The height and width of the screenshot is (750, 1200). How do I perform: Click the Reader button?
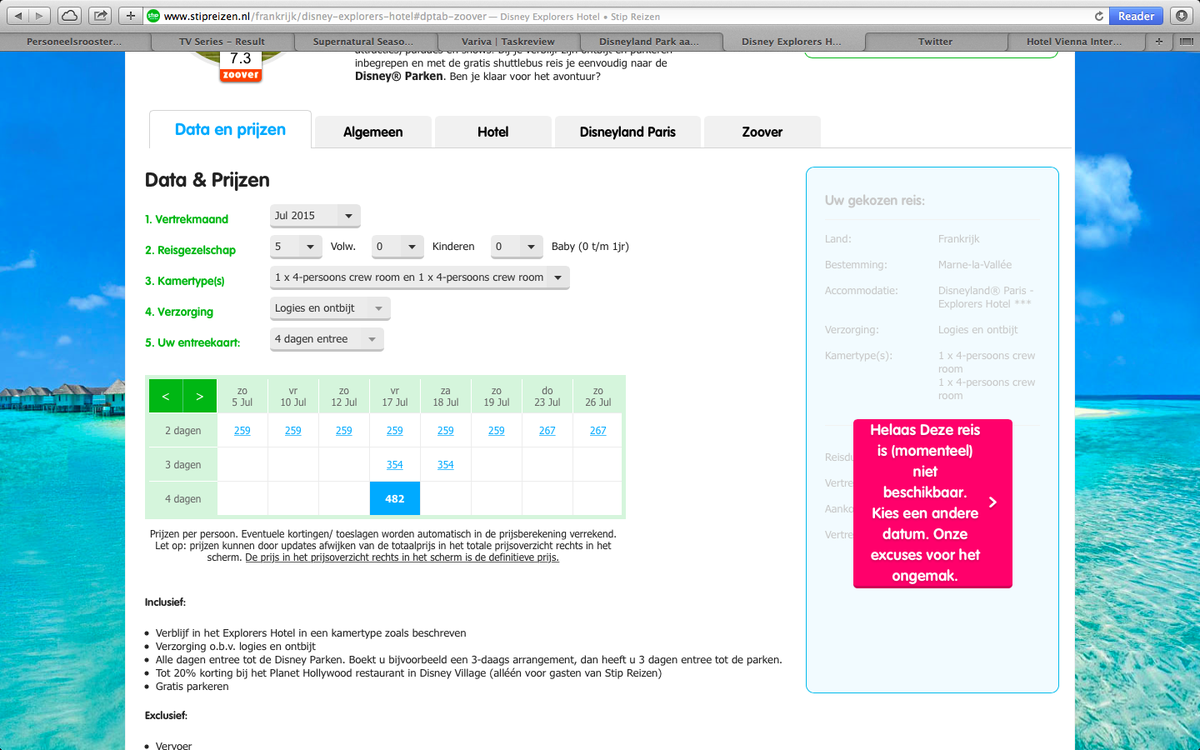1136,16
